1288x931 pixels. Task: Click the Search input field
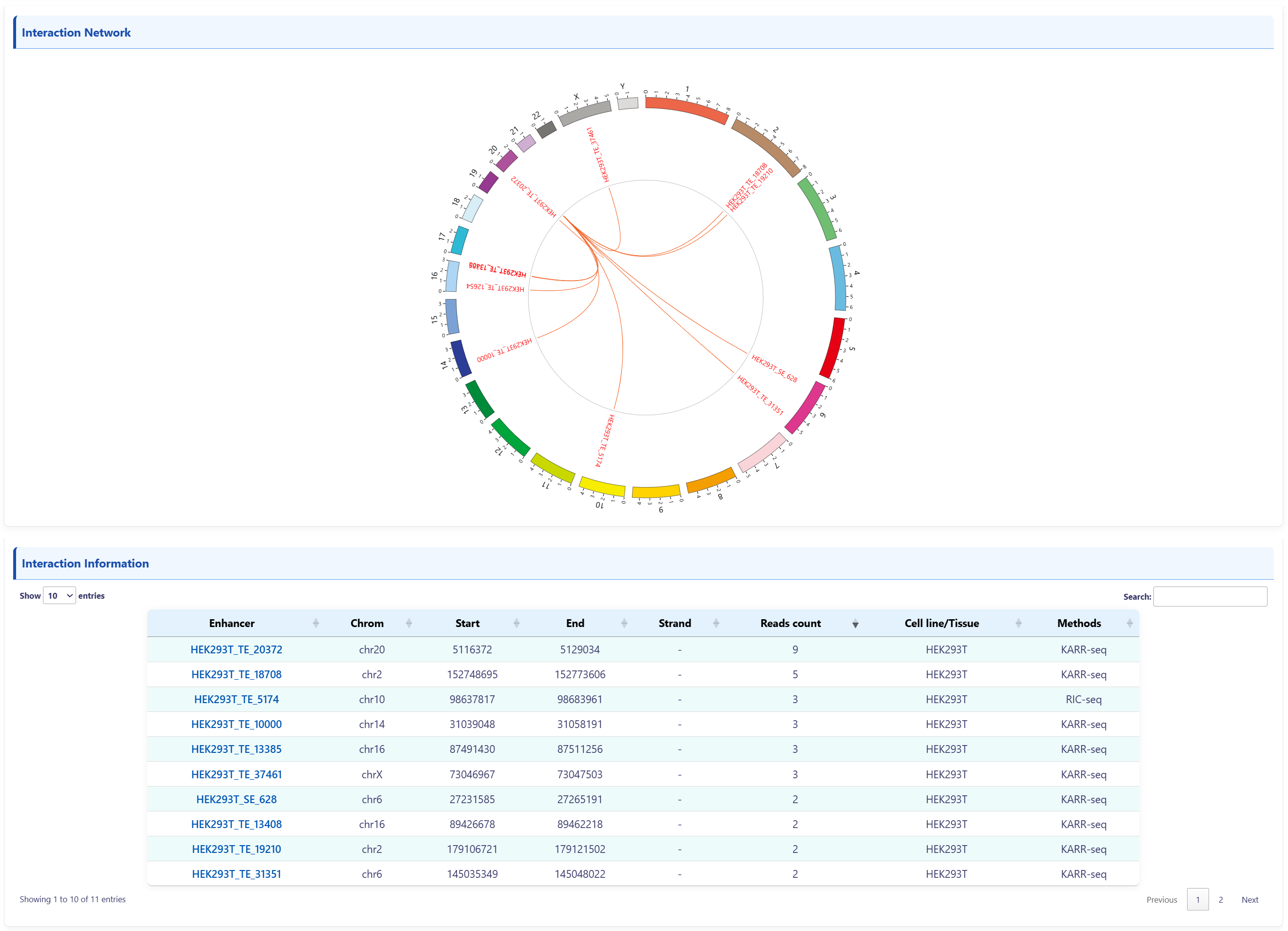[x=1209, y=596]
